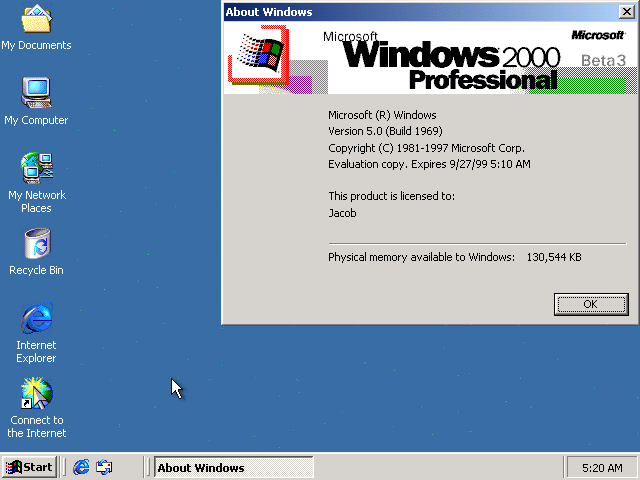
Task: Launch Internet Explorer from Quick Launch
Action: 81,467
